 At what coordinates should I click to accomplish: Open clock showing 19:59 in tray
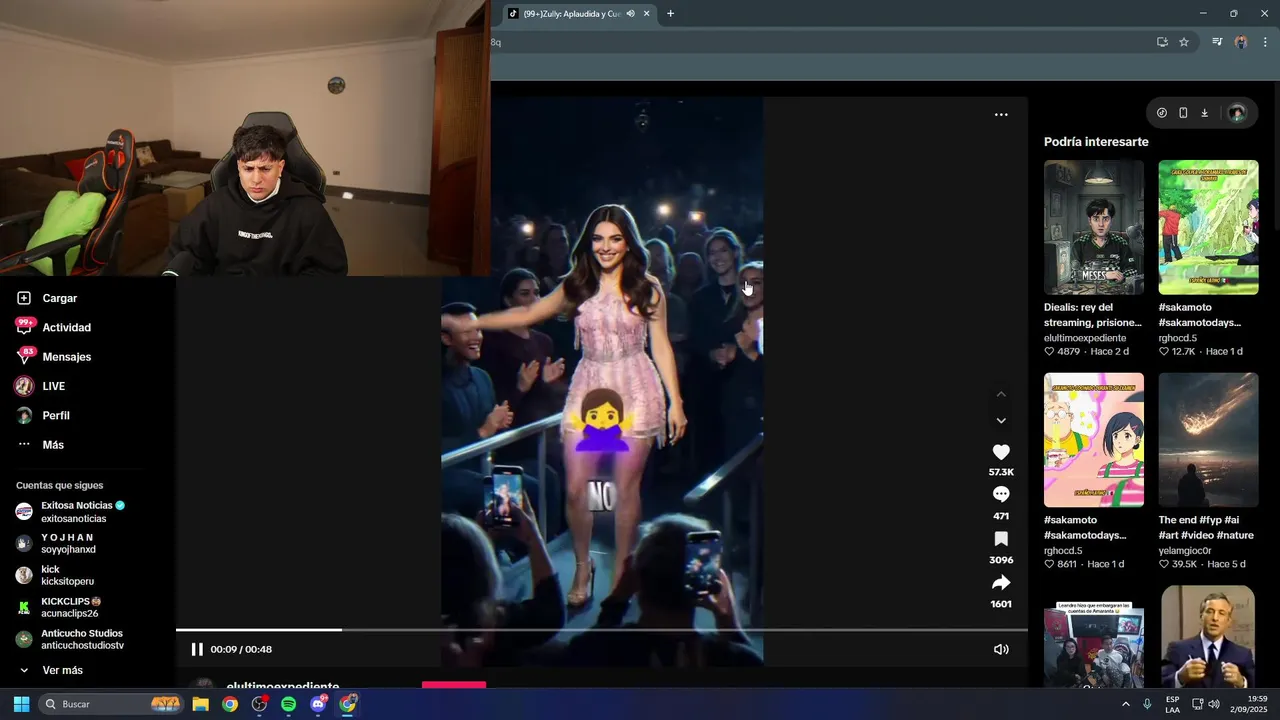[x=1249, y=704]
